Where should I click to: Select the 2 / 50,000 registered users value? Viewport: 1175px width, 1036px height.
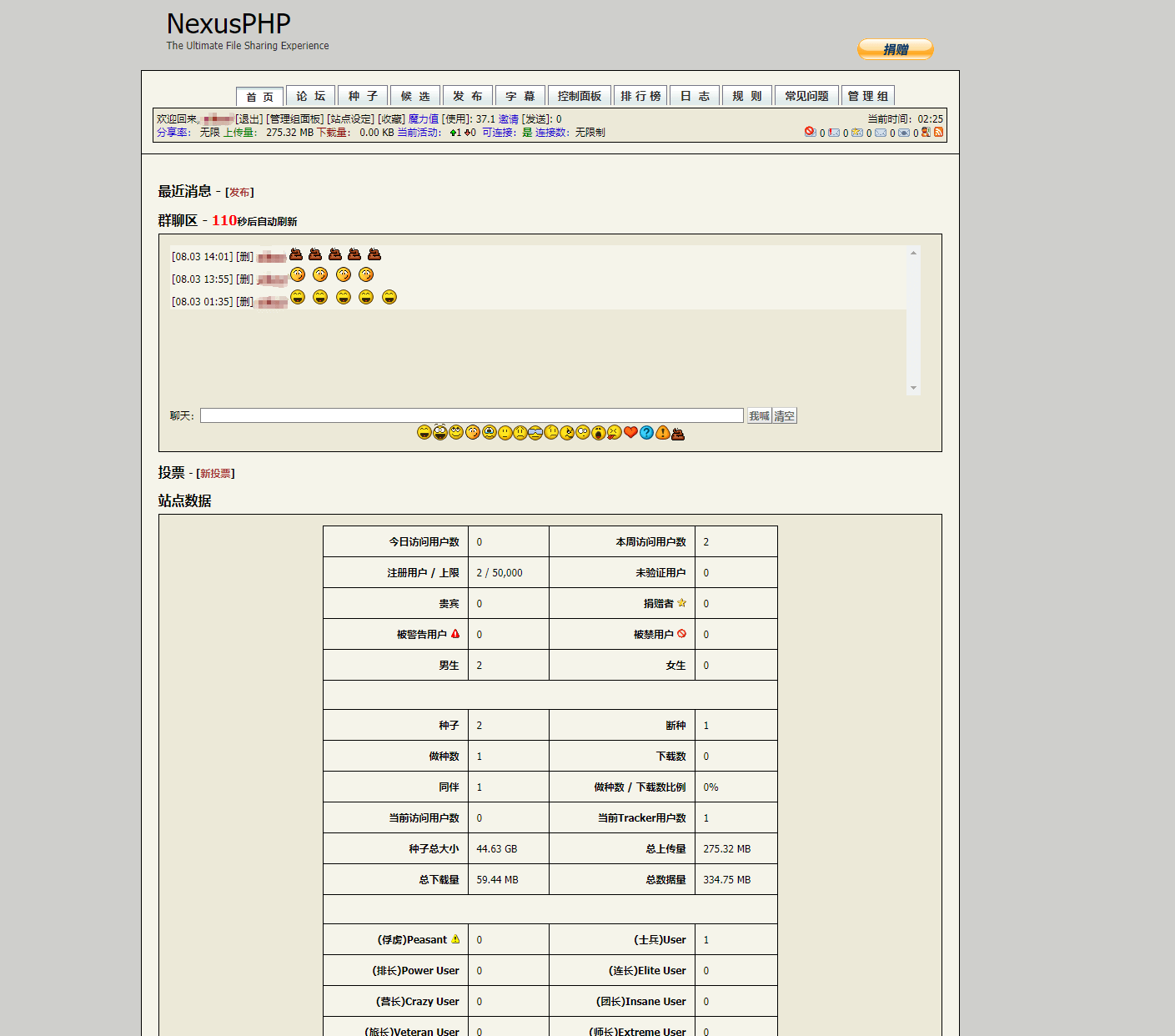pyautogui.click(x=500, y=573)
